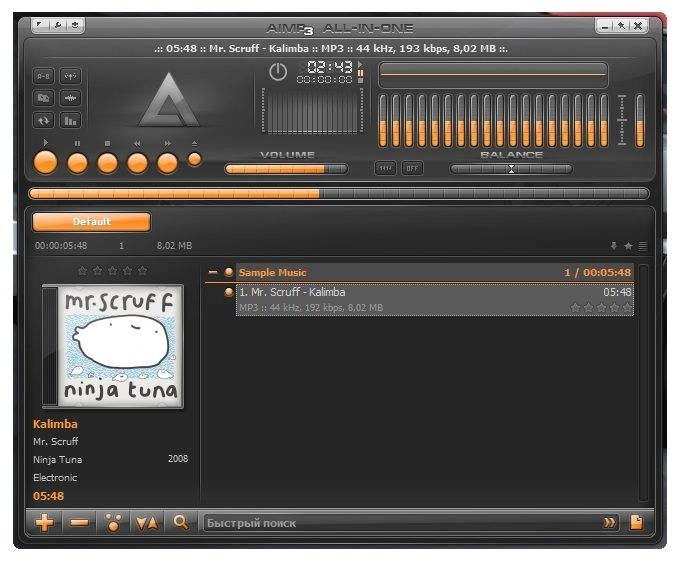Image resolution: width=684 pixels, height=568 pixels.
Task: Click the third title-bar utility icon
Action: 75,25
